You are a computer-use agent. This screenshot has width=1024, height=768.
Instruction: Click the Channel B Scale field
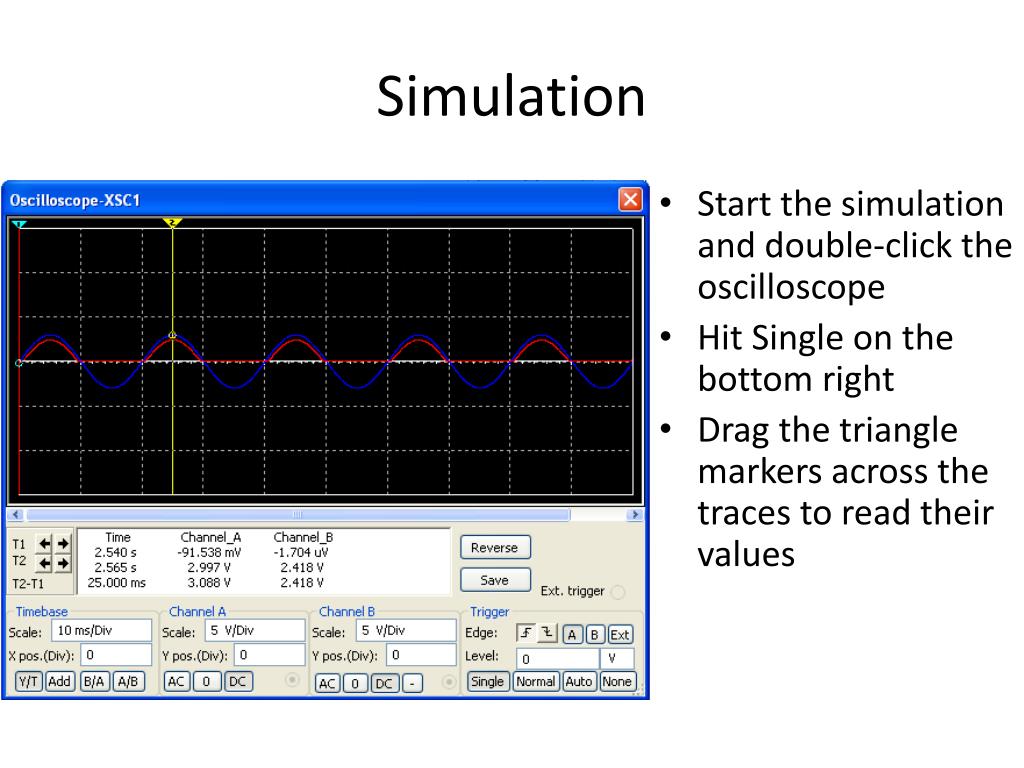406,630
